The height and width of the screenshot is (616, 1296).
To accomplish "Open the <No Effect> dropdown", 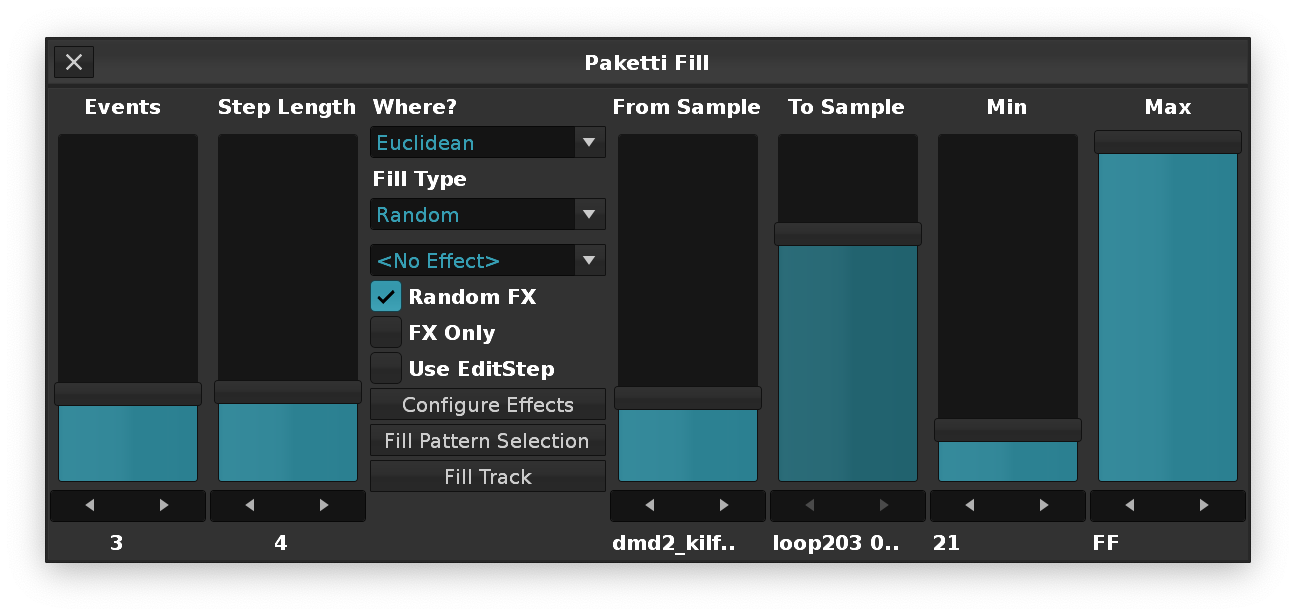I will point(488,260).
